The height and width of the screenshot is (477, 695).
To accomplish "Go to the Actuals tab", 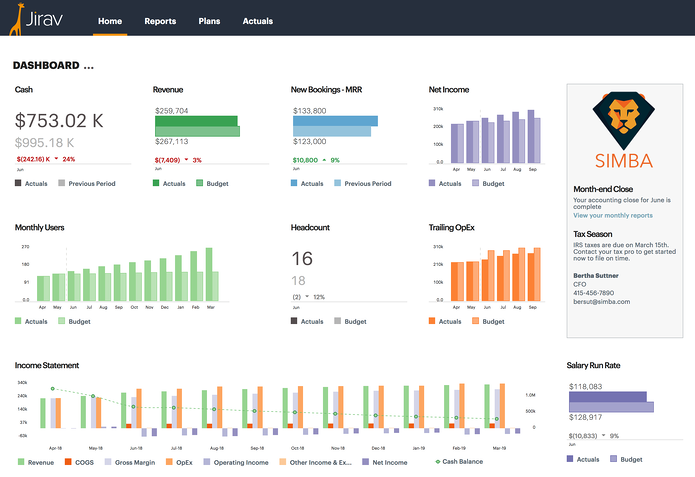I will coord(258,21).
